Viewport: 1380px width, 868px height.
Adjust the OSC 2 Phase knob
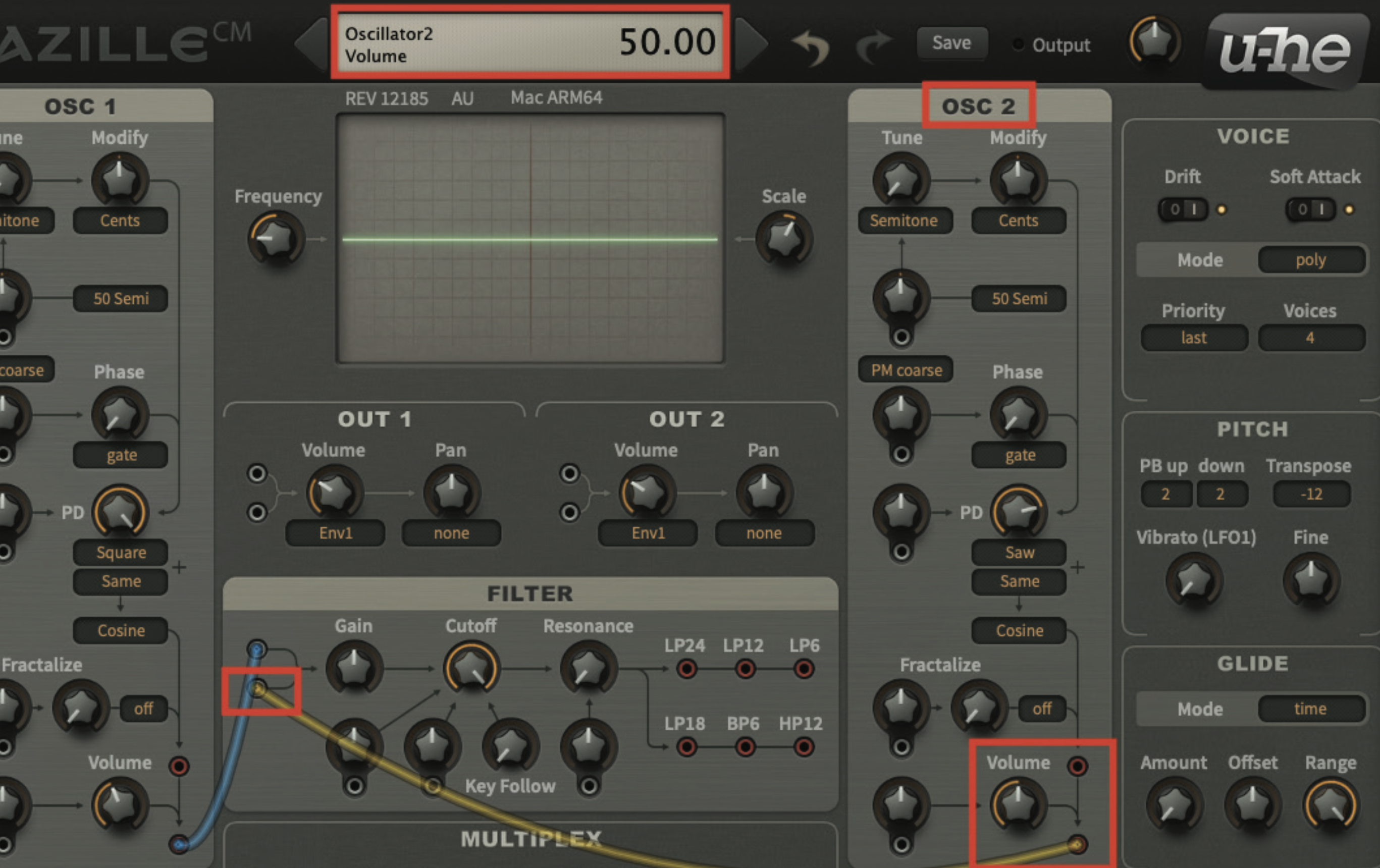pyautogui.click(x=1019, y=414)
